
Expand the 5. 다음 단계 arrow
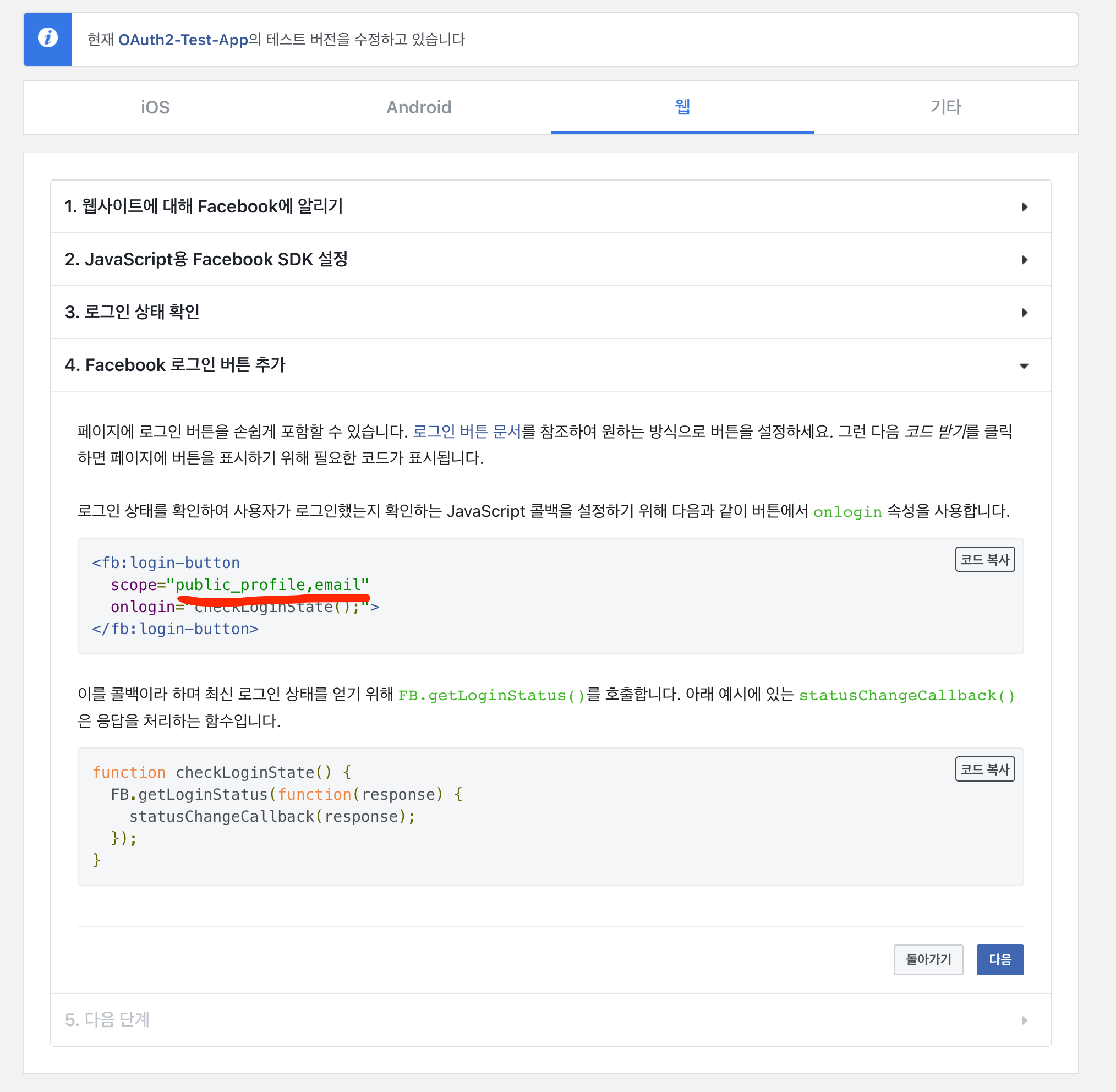(x=1024, y=1020)
